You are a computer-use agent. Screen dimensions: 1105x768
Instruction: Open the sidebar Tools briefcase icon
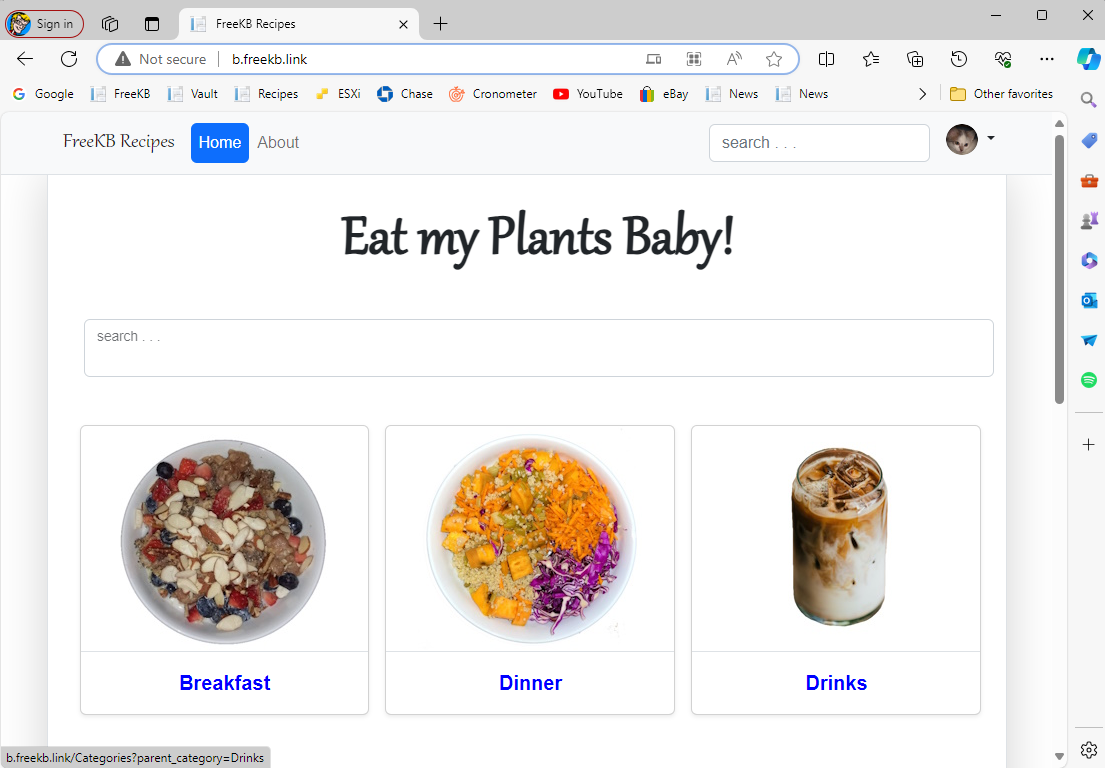[1089, 181]
